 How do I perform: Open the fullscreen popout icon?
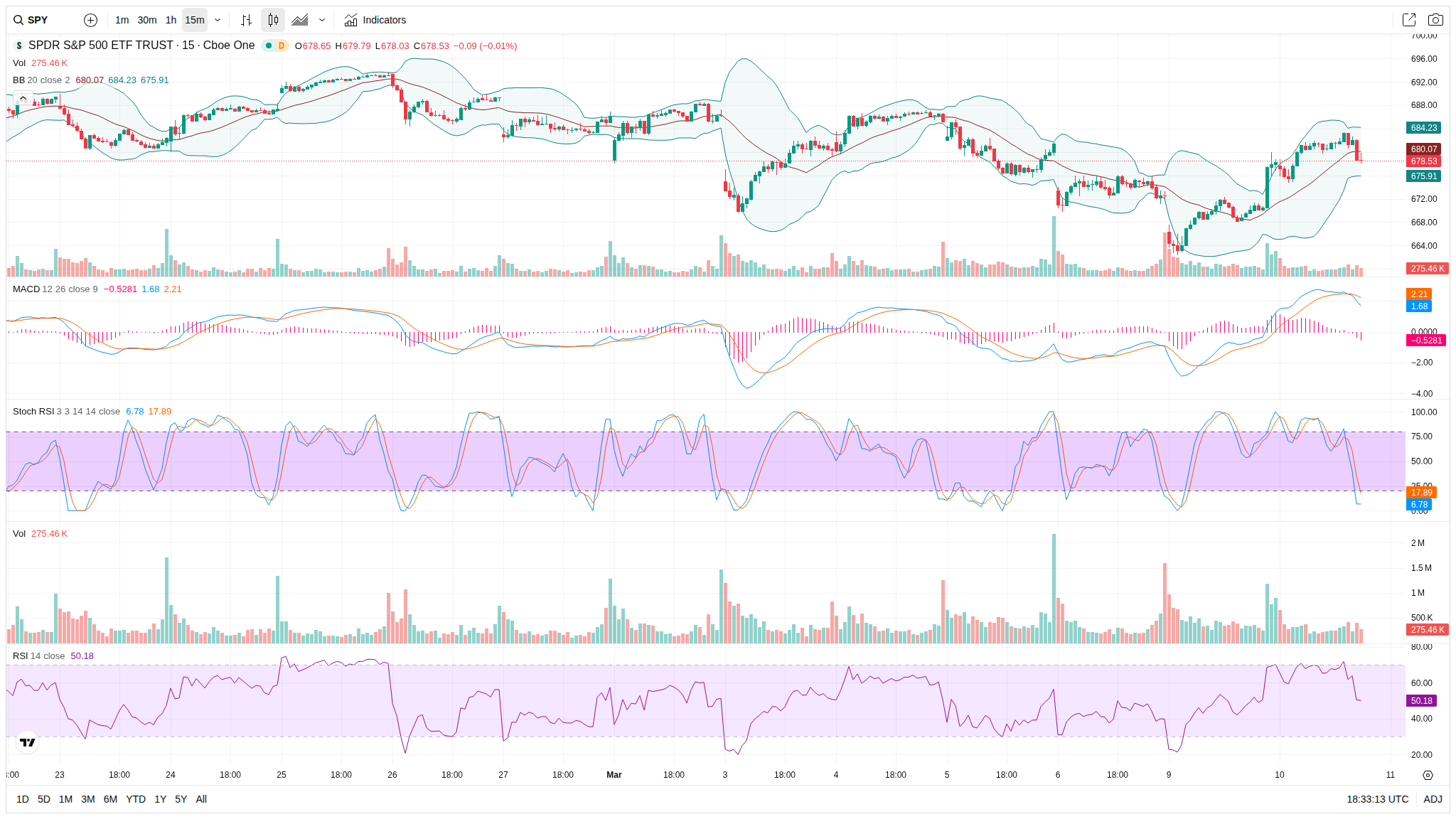pos(1408,20)
